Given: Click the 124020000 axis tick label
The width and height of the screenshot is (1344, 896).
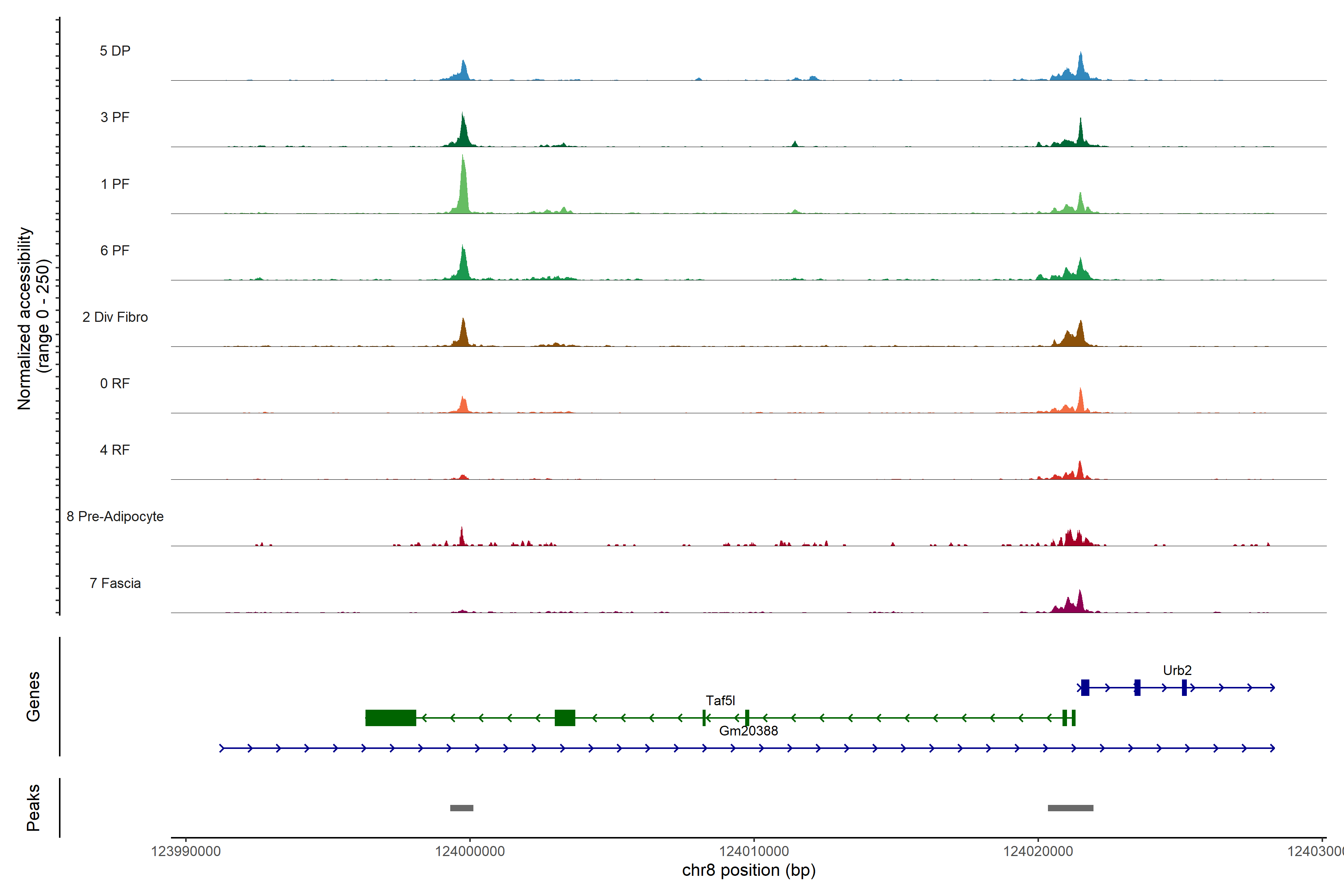Looking at the screenshot, I should point(1038,852).
